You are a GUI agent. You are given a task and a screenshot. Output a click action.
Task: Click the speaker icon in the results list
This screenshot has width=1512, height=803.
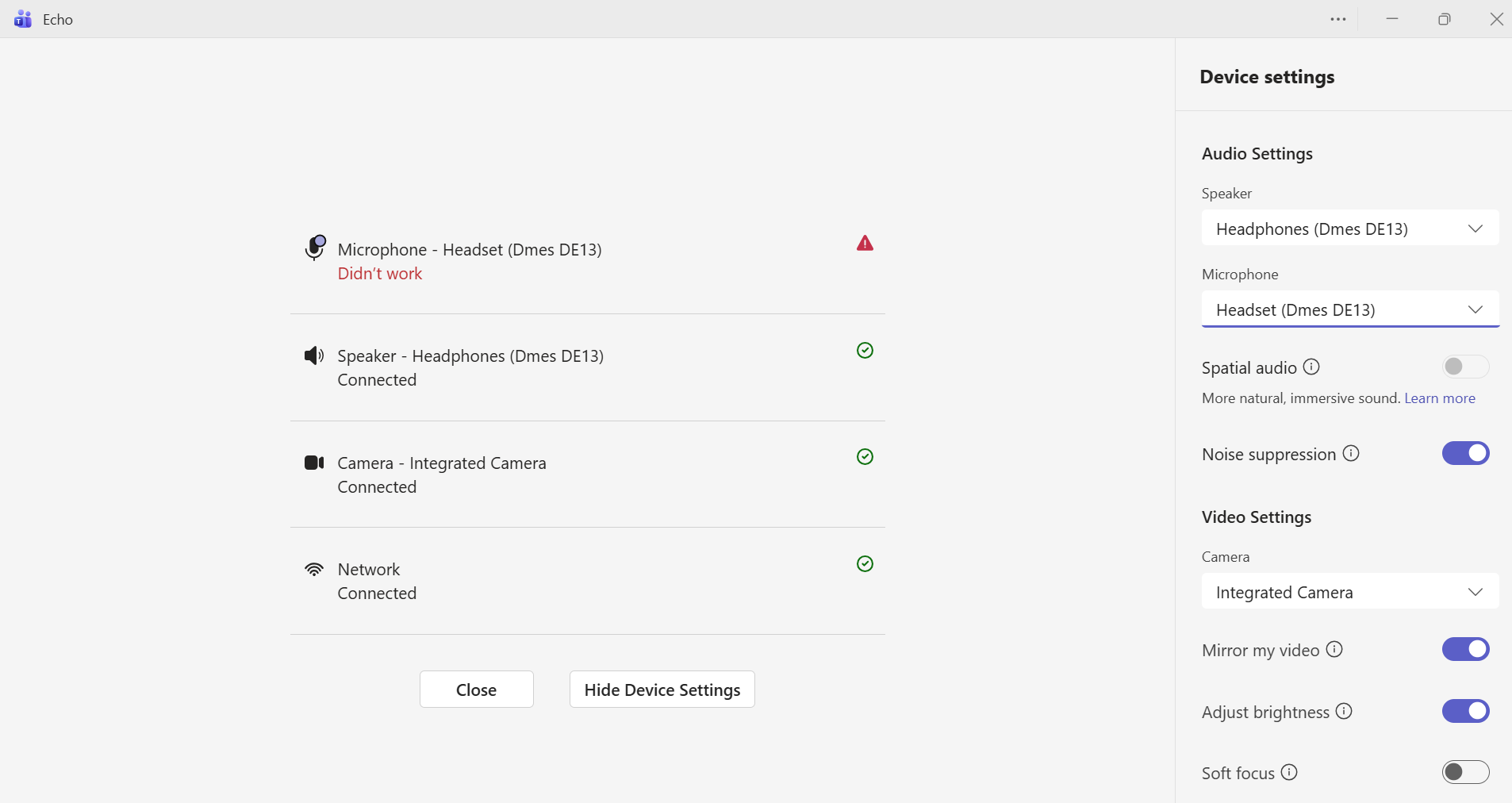tap(314, 355)
